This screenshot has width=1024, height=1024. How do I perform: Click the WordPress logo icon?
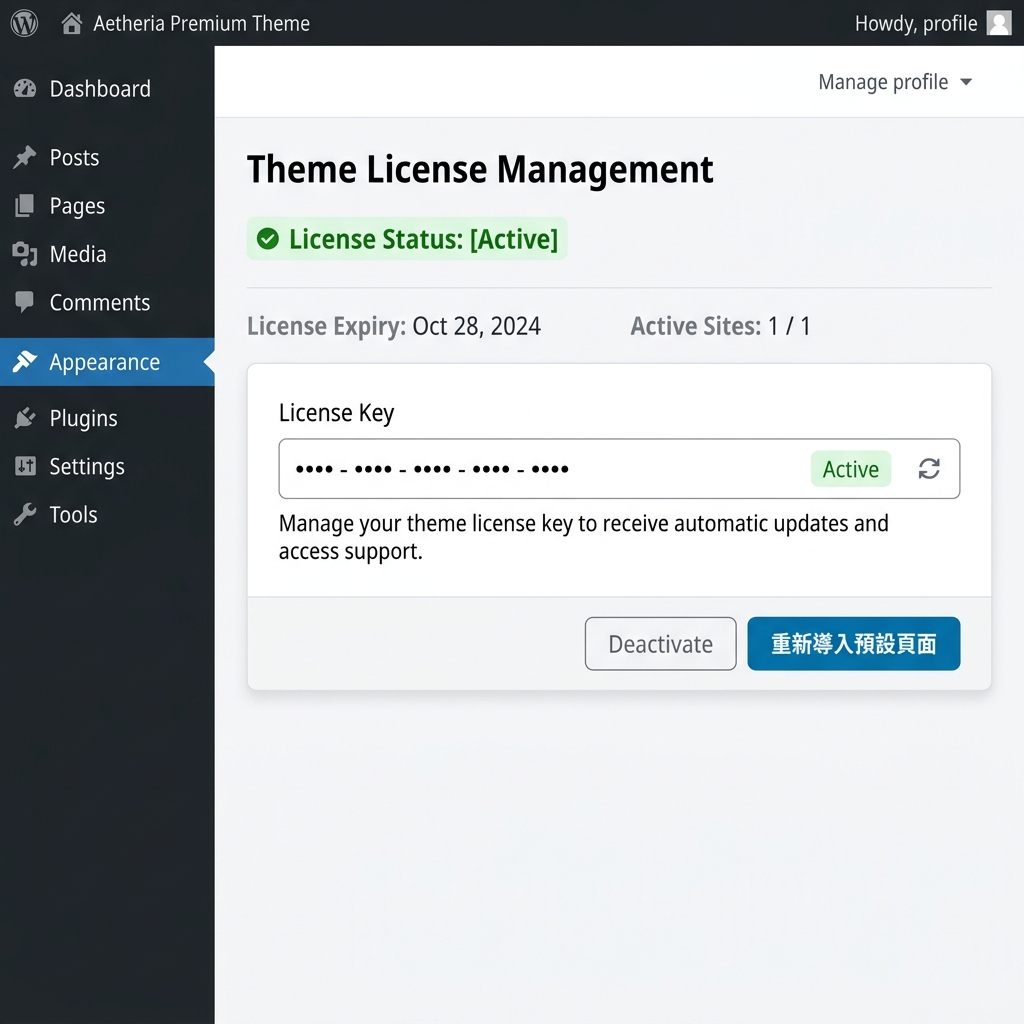click(24, 24)
